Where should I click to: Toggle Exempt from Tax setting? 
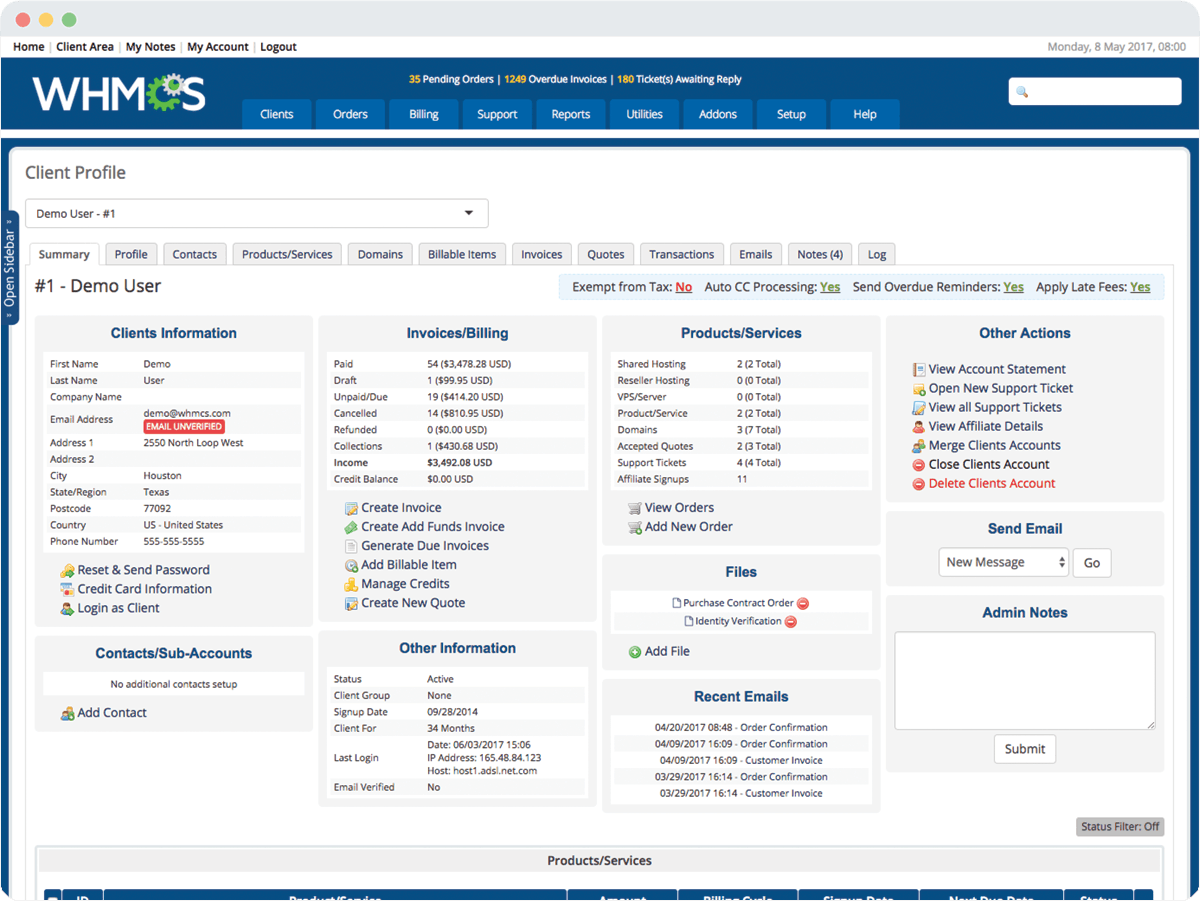coord(684,288)
